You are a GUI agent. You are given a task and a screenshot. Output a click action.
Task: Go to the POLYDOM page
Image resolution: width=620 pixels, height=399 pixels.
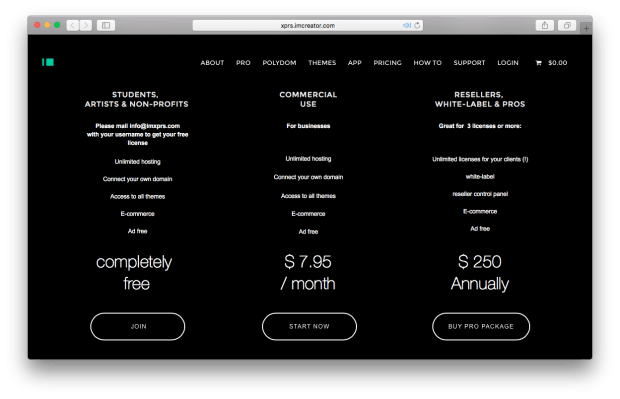pos(279,62)
